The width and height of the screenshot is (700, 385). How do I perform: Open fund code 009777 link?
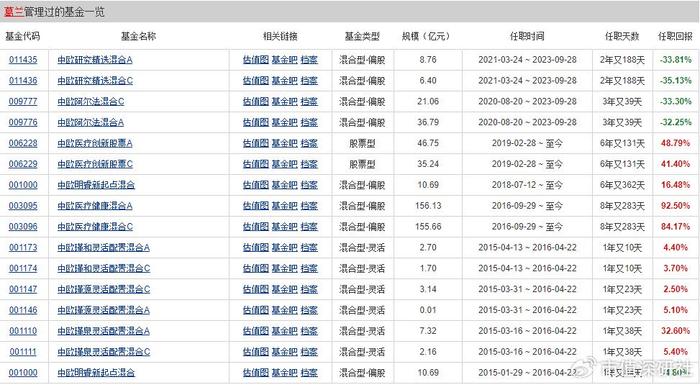[23, 101]
